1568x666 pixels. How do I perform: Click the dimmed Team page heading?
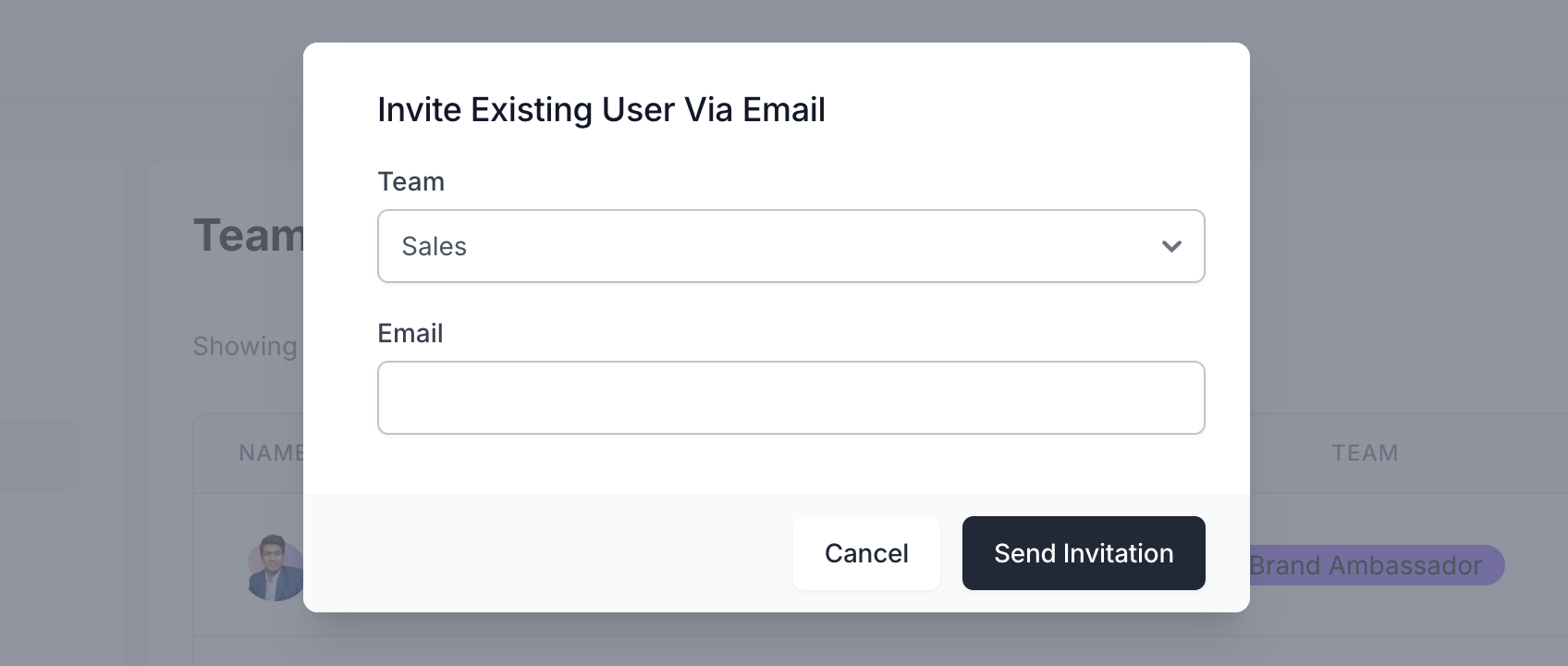click(248, 235)
